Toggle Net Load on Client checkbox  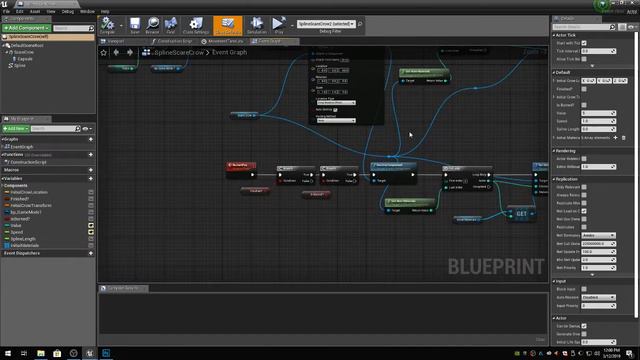click(x=584, y=211)
